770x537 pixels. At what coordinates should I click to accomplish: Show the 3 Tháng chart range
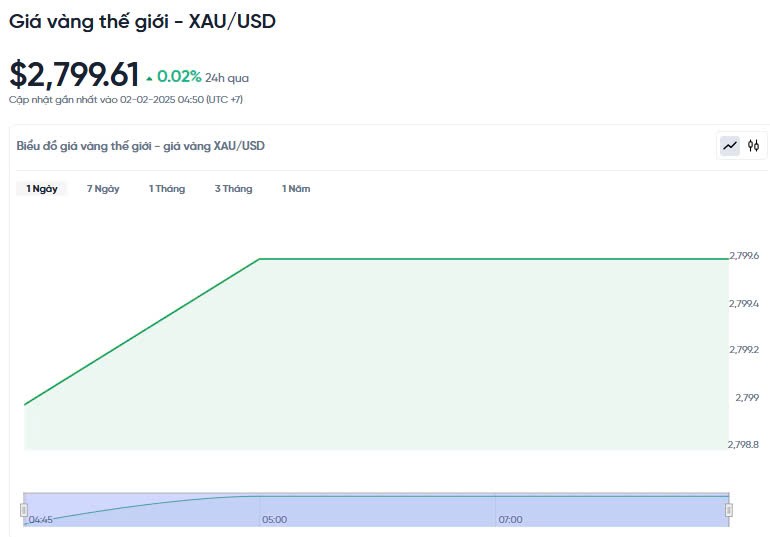coord(233,189)
